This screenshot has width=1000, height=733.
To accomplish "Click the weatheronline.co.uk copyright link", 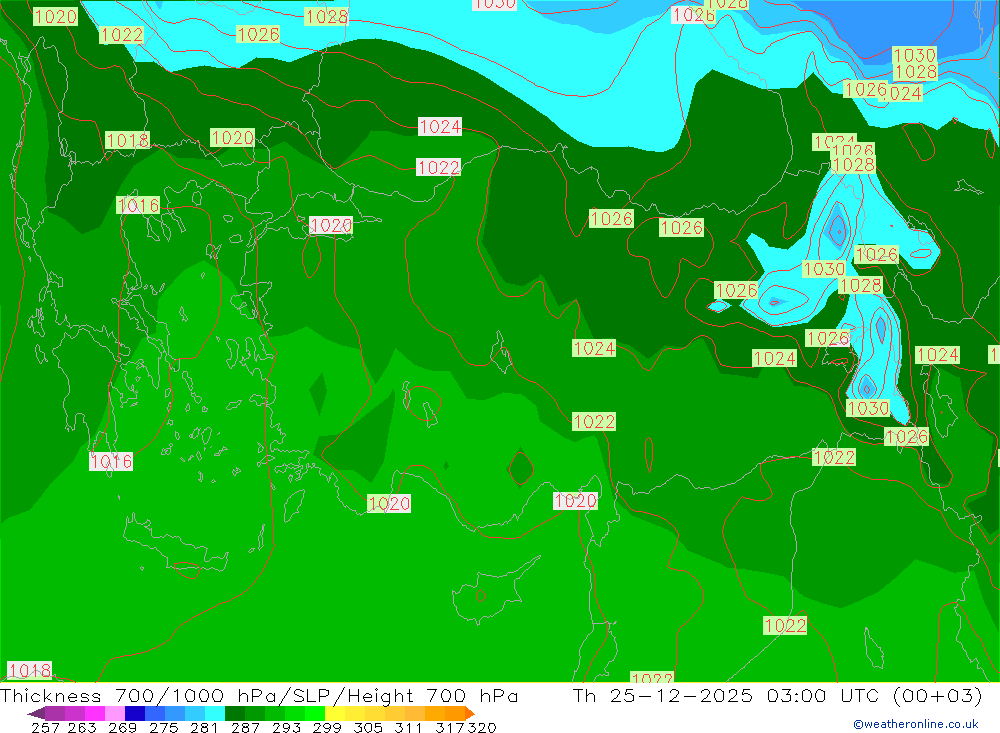I will 916,724.
